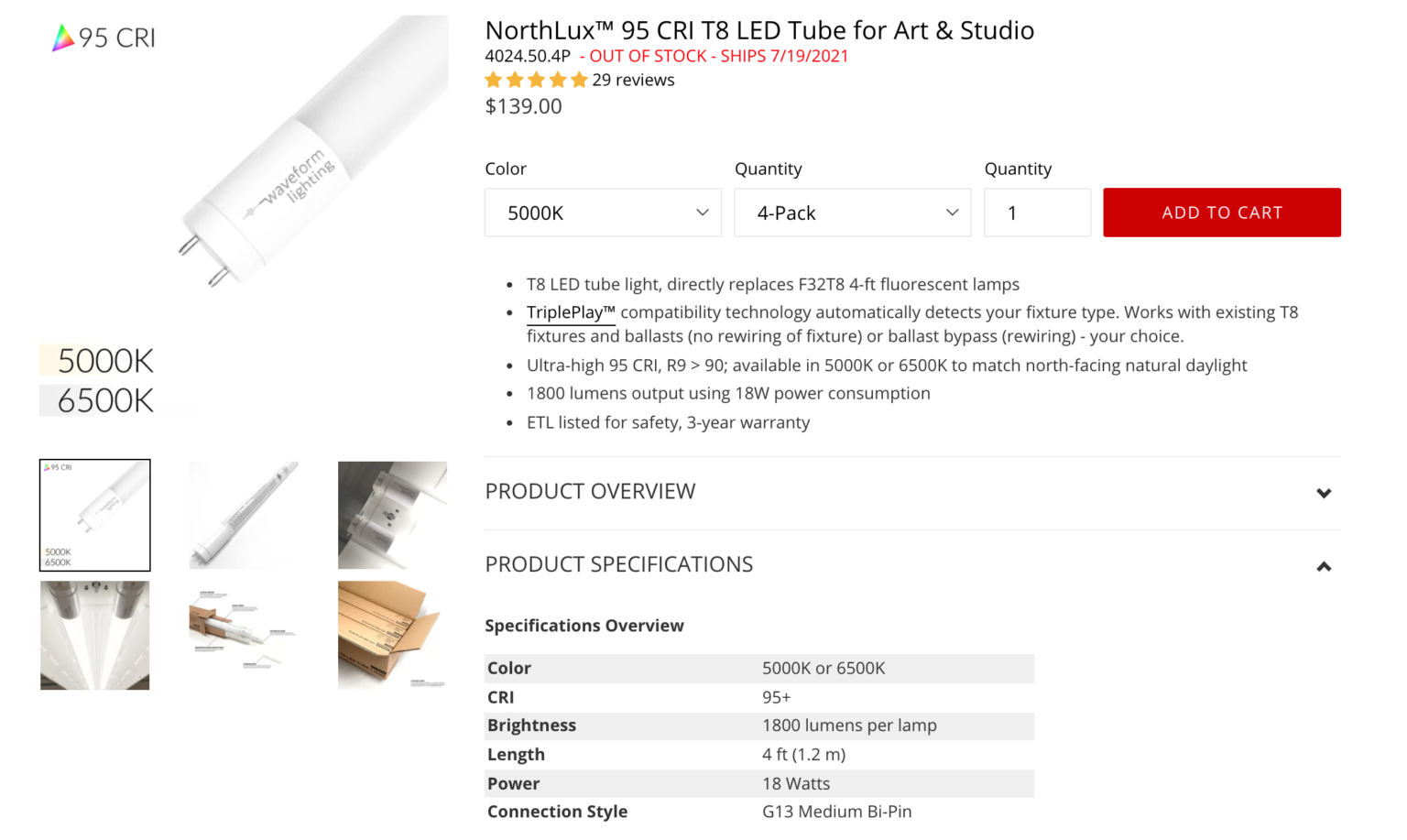Open the Product Overview tab header

coord(591,491)
